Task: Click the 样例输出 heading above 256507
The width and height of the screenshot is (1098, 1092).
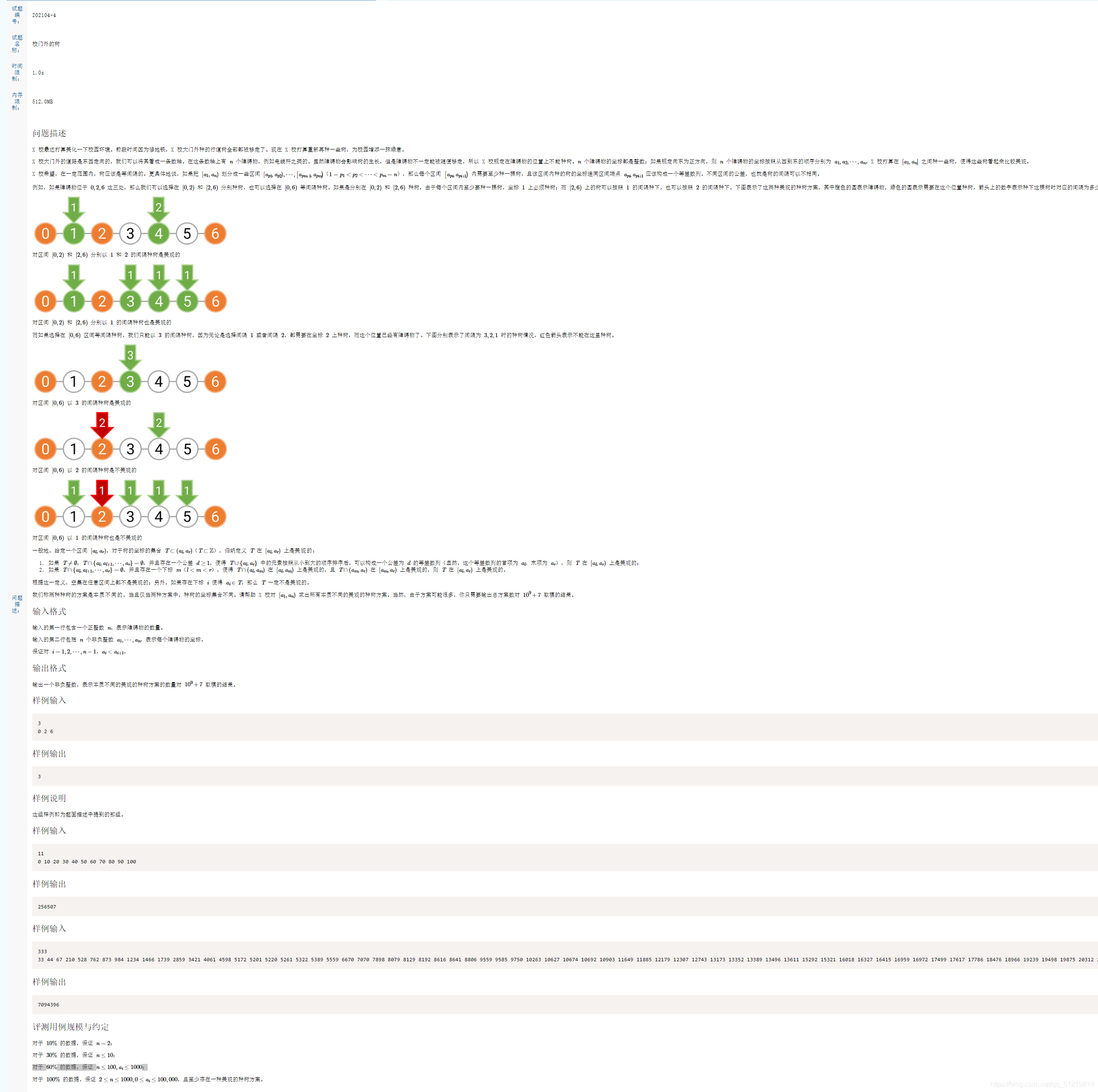Action: (x=49, y=884)
